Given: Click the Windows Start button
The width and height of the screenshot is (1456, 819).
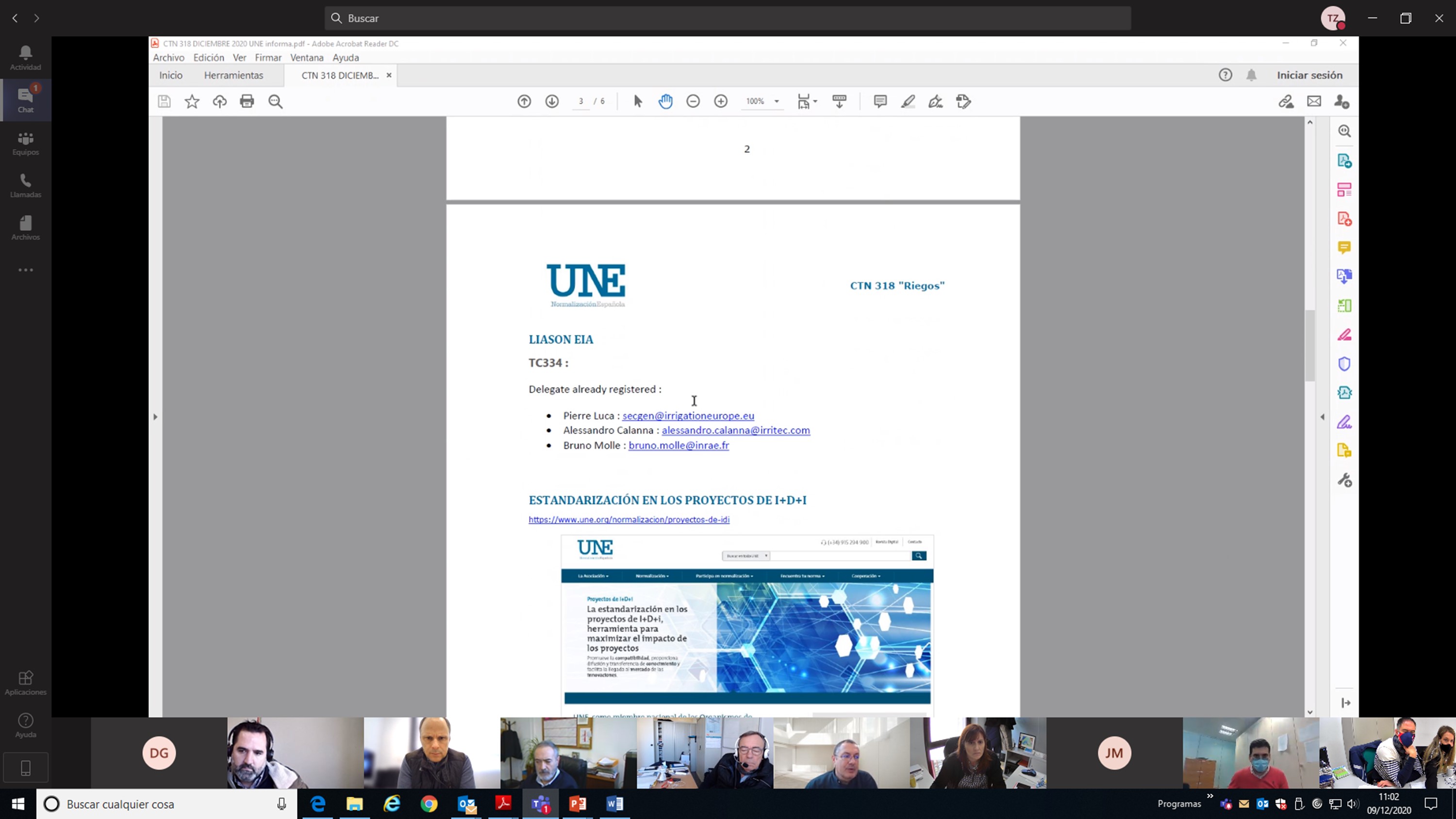Looking at the screenshot, I should (18, 804).
